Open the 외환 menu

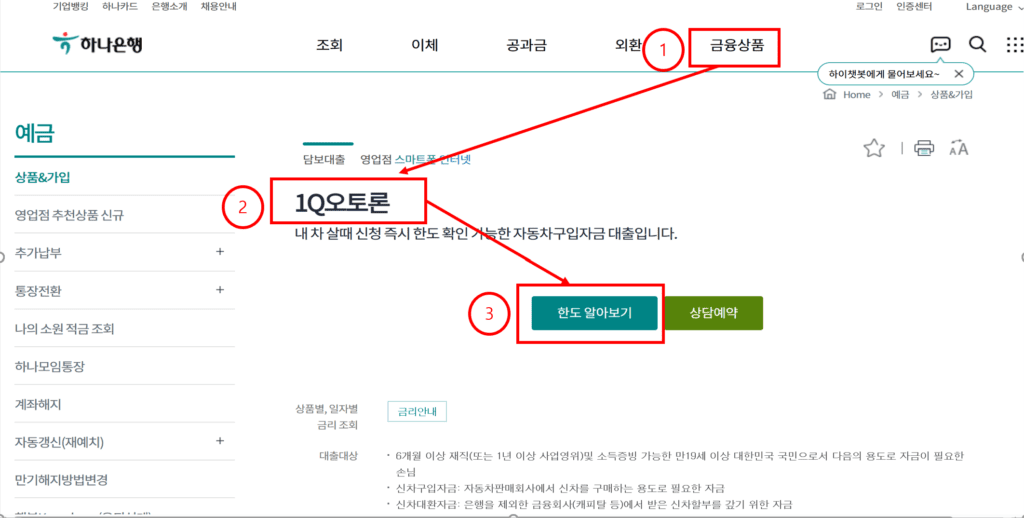(x=628, y=46)
